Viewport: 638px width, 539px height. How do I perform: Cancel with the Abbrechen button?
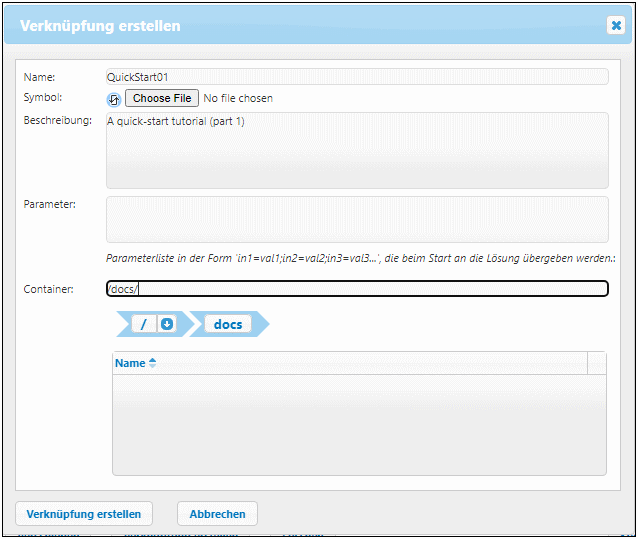pyautogui.click(x=217, y=514)
